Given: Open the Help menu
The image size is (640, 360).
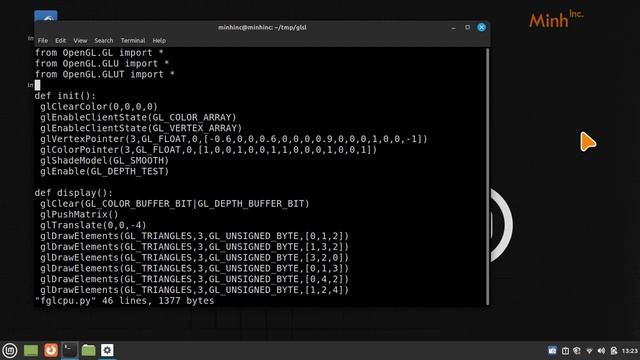Looking at the screenshot, I should [159, 40].
